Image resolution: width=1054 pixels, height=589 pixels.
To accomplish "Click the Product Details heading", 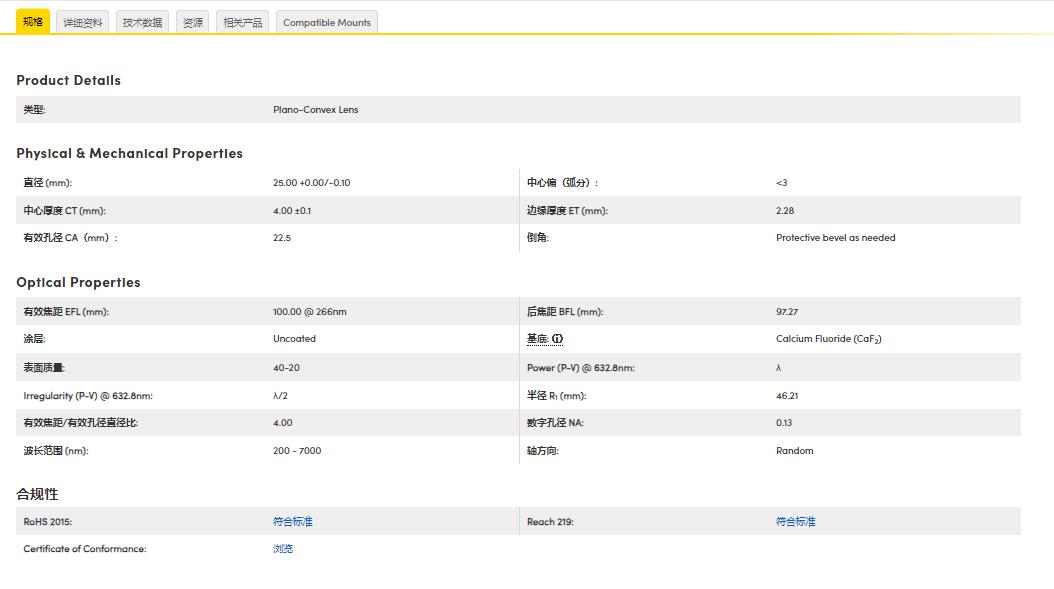I will (68, 80).
